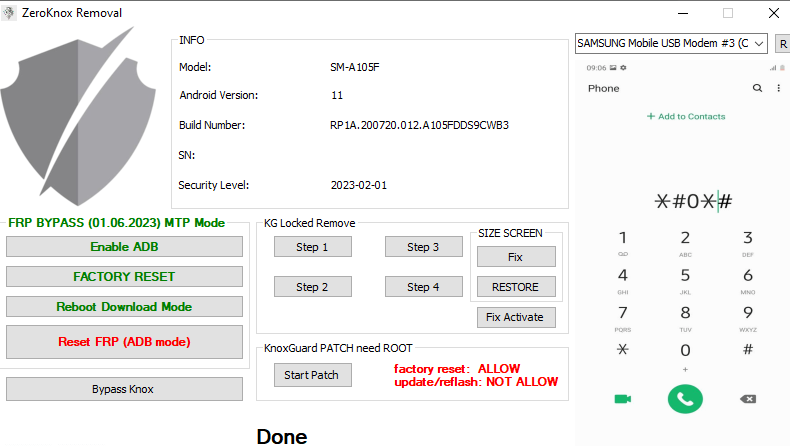This screenshot has width=790, height=446.
Task: Close the ZeroKnox Removal window
Action: [774, 13]
